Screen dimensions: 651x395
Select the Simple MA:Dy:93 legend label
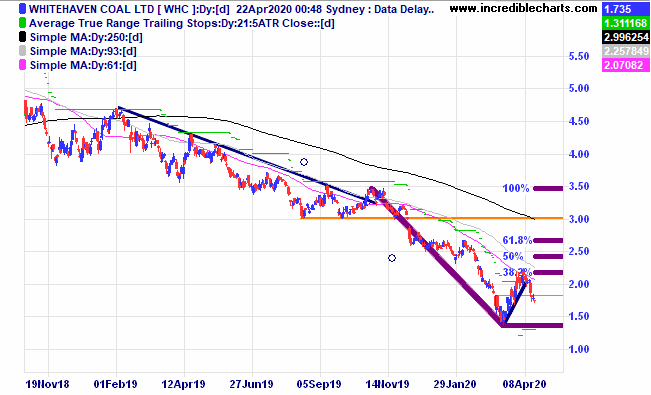pyautogui.click(x=83, y=52)
